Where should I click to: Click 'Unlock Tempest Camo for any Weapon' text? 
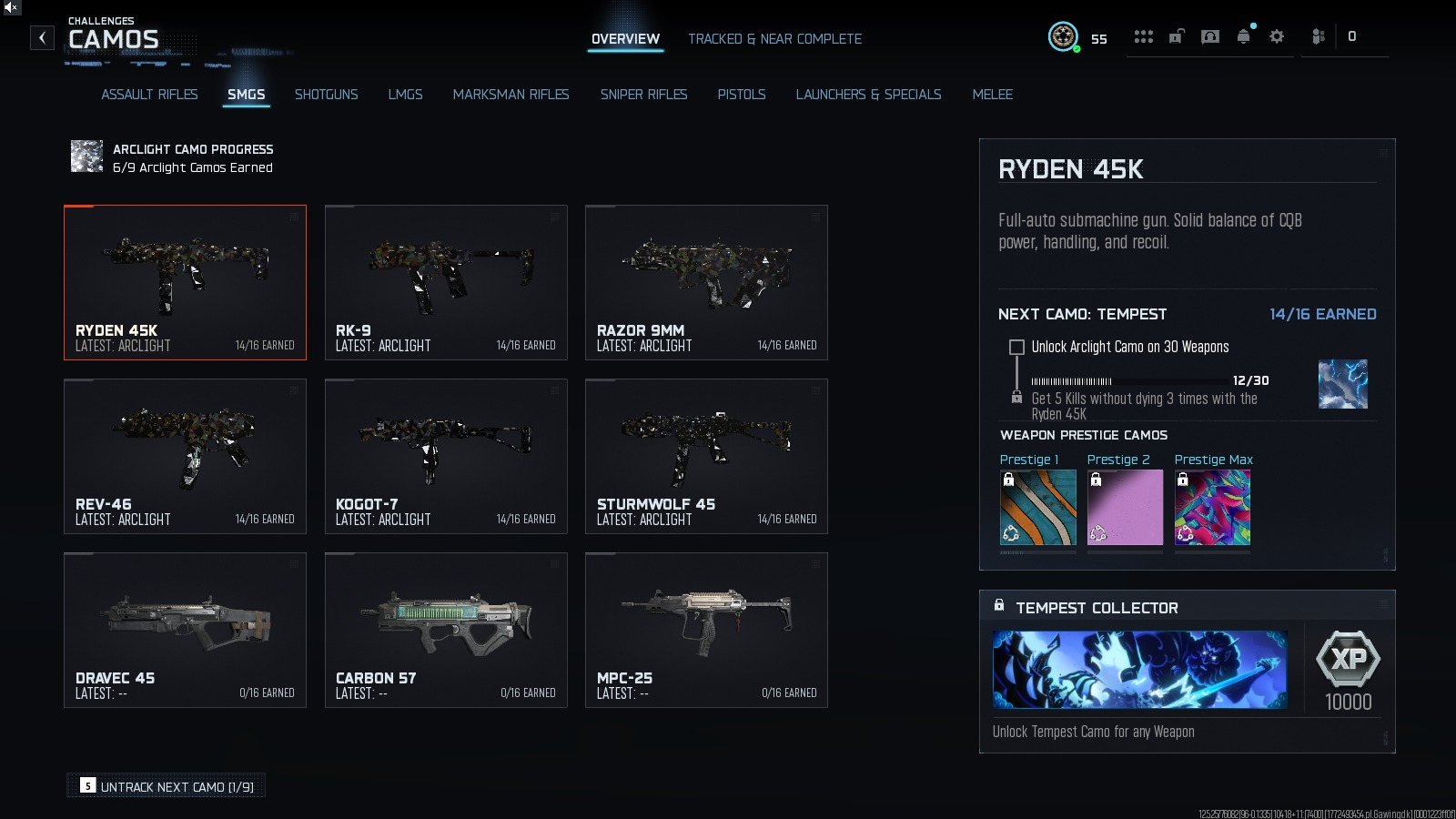click(x=1093, y=732)
